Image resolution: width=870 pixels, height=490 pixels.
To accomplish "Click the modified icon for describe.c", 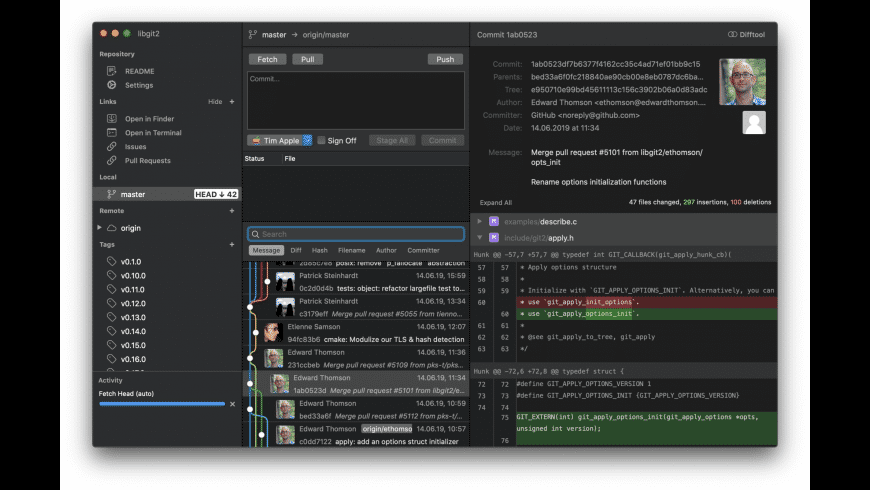I will 494,221.
